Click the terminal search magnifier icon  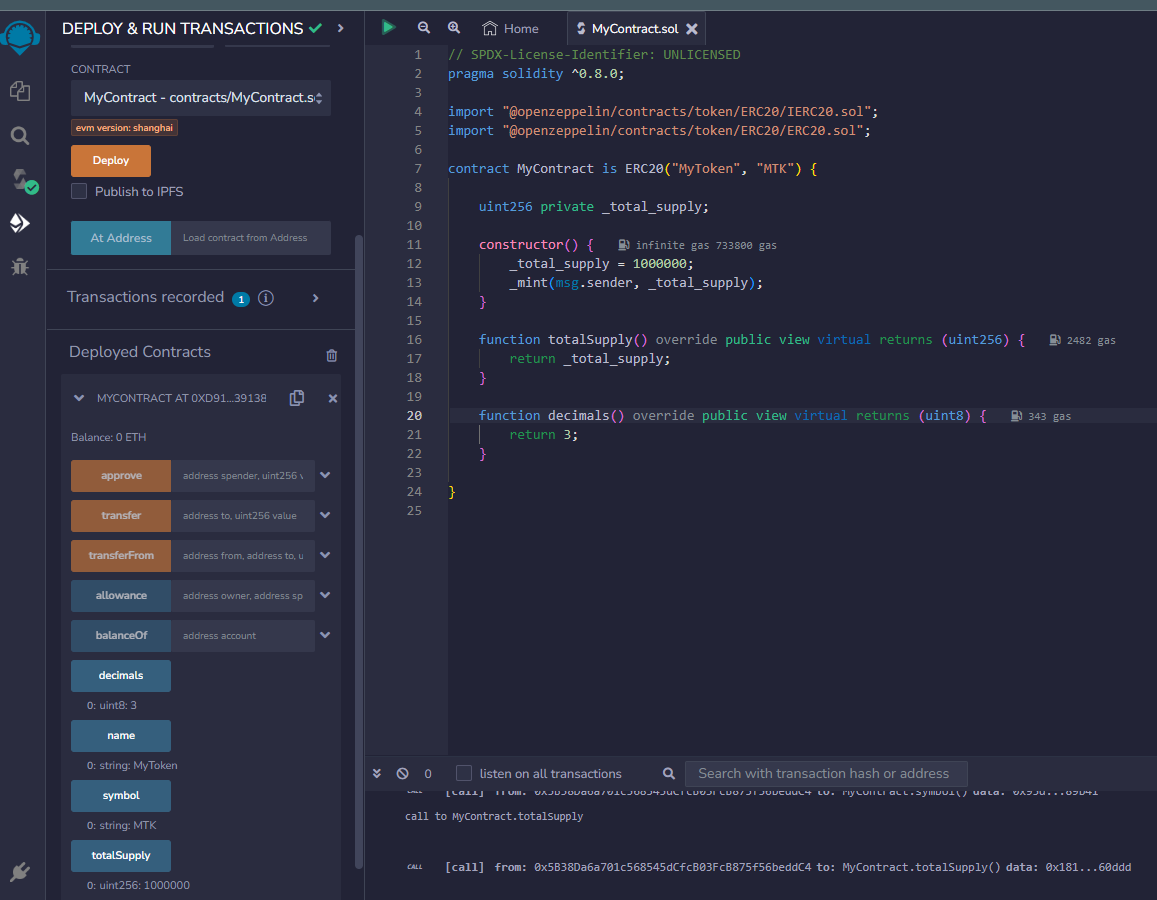point(669,774)
